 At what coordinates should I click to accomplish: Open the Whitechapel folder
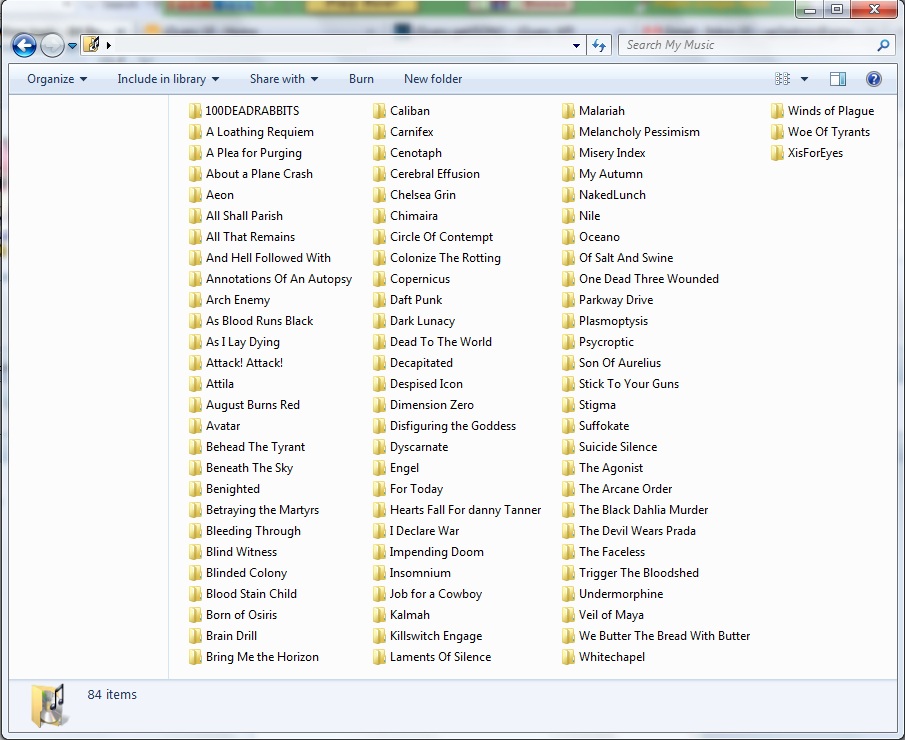pos(617,657)
